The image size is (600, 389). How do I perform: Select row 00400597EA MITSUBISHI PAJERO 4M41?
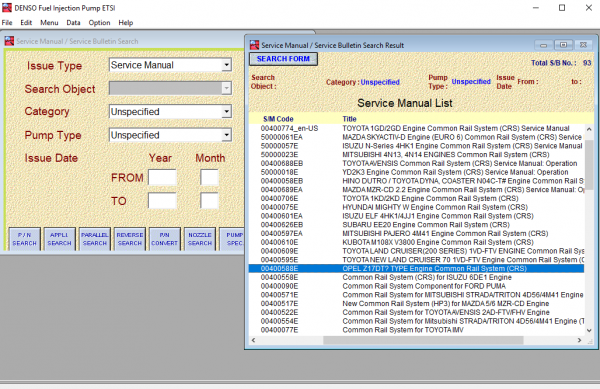click(416, 234)
